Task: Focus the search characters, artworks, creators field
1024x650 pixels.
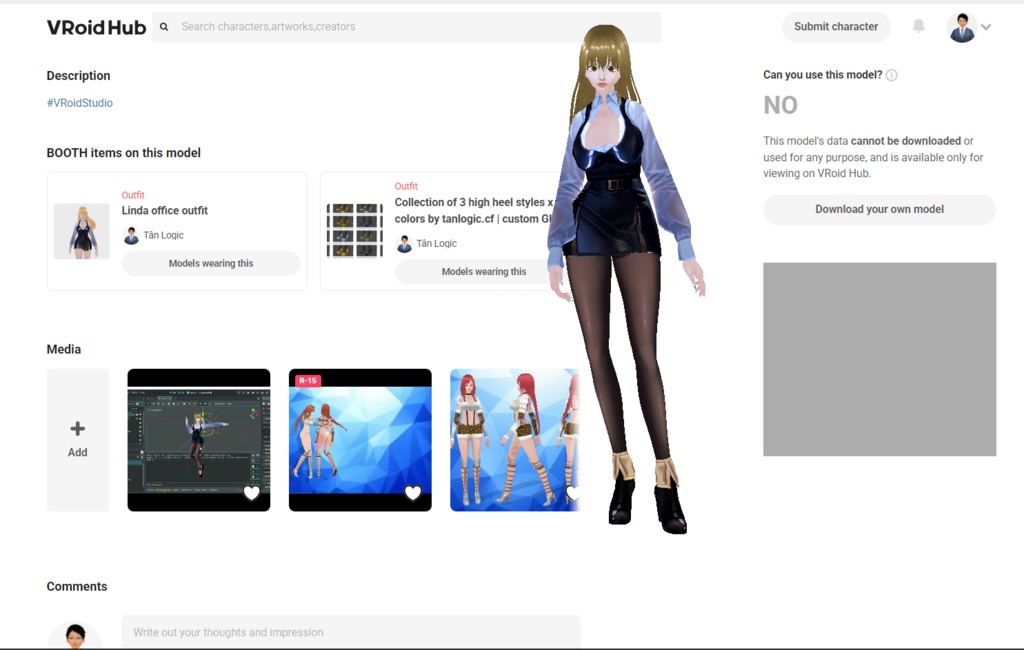Action: (406, 27)
